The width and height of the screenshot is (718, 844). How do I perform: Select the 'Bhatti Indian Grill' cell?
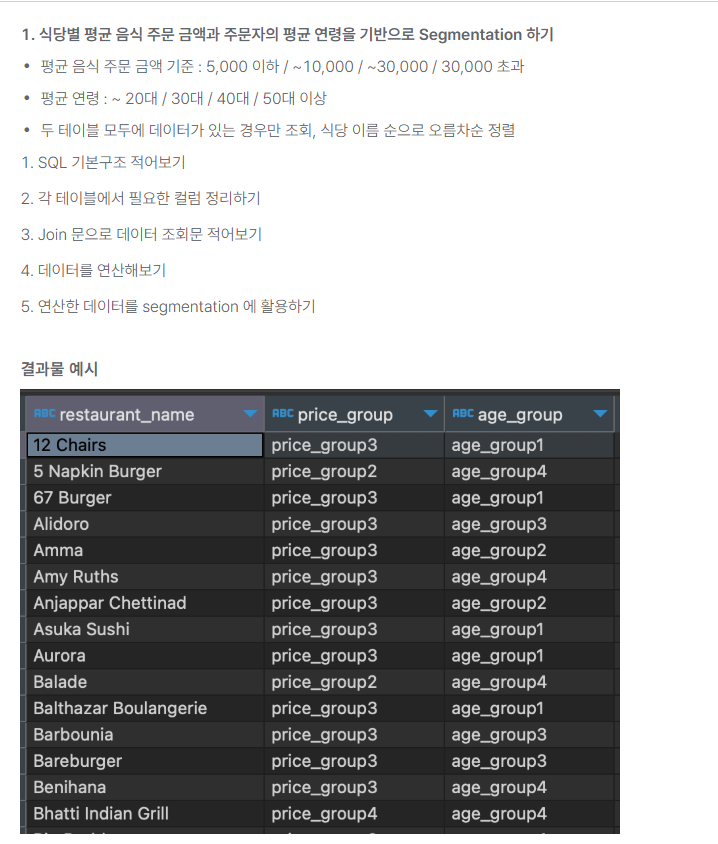pos(145,814)
